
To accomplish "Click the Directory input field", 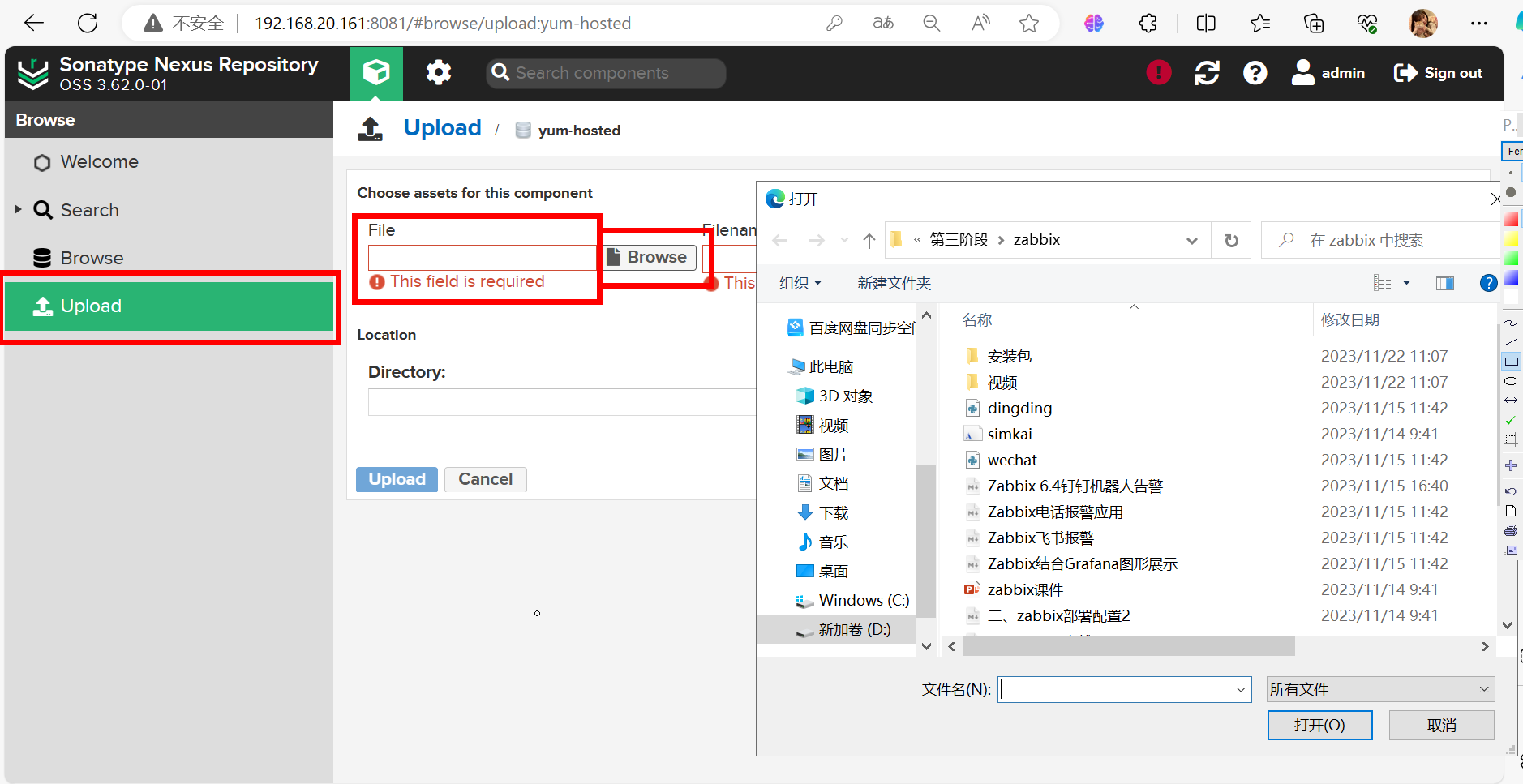I will pos(562,402).
